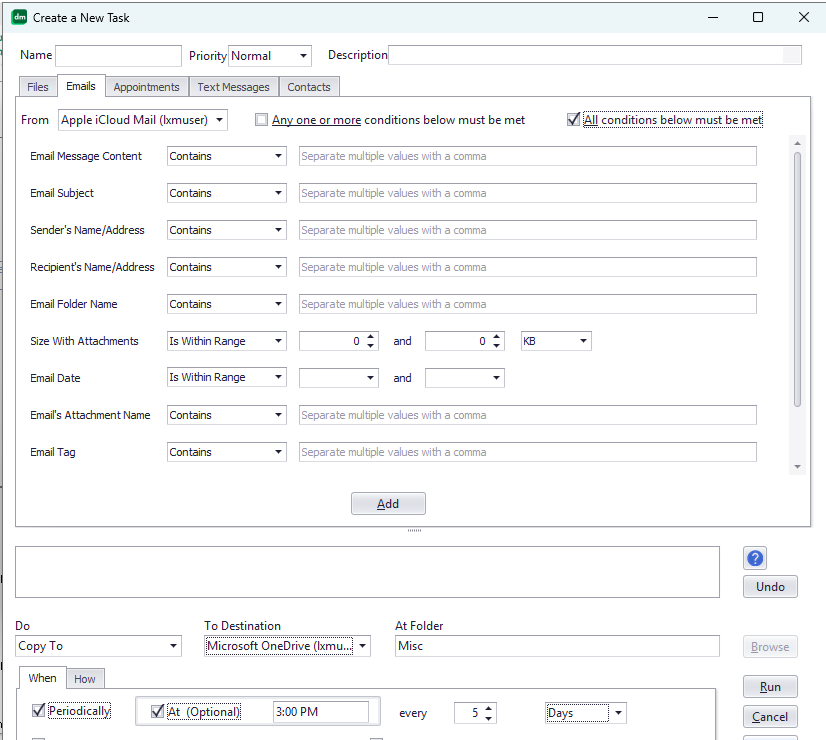The height and width of the screenshot is (740, 826).
Task: Uncheck the At (Optional) checkbox
Action: click(157, 711)
